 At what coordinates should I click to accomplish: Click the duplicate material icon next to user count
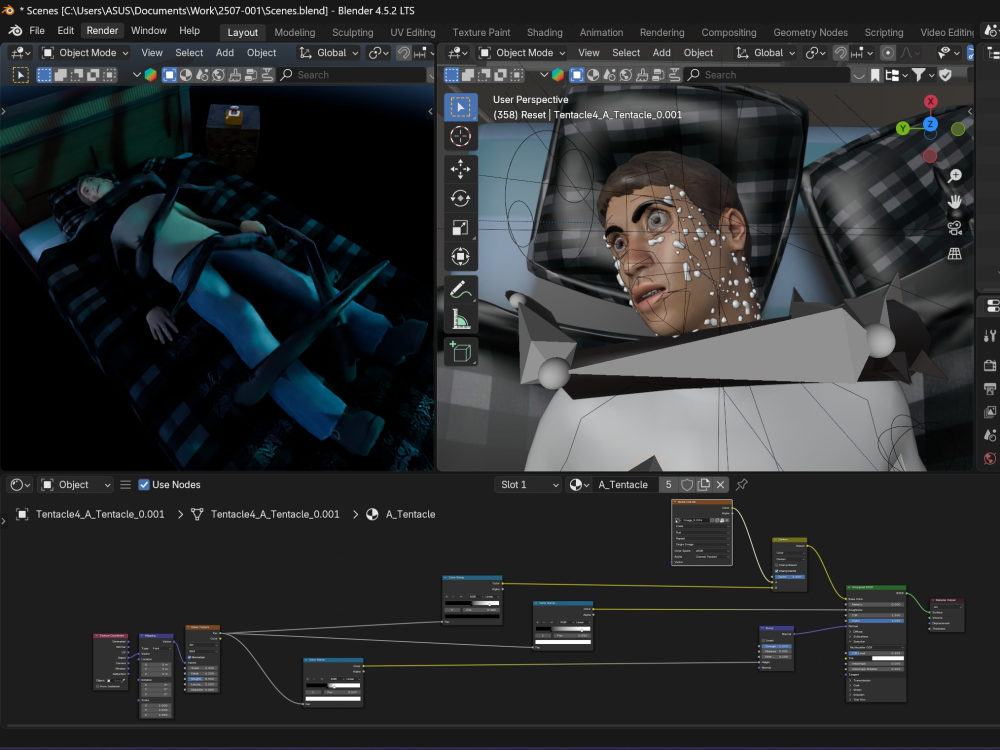click(x=703, y=485)
